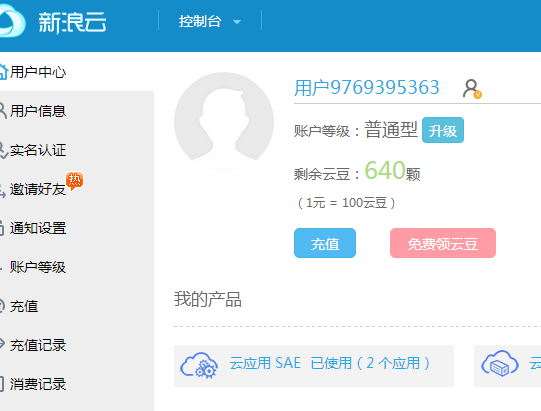This screenshot has width=541, height=411.
Task: Click the 云应用 SAE cloud gear icon
Action: 199,365
